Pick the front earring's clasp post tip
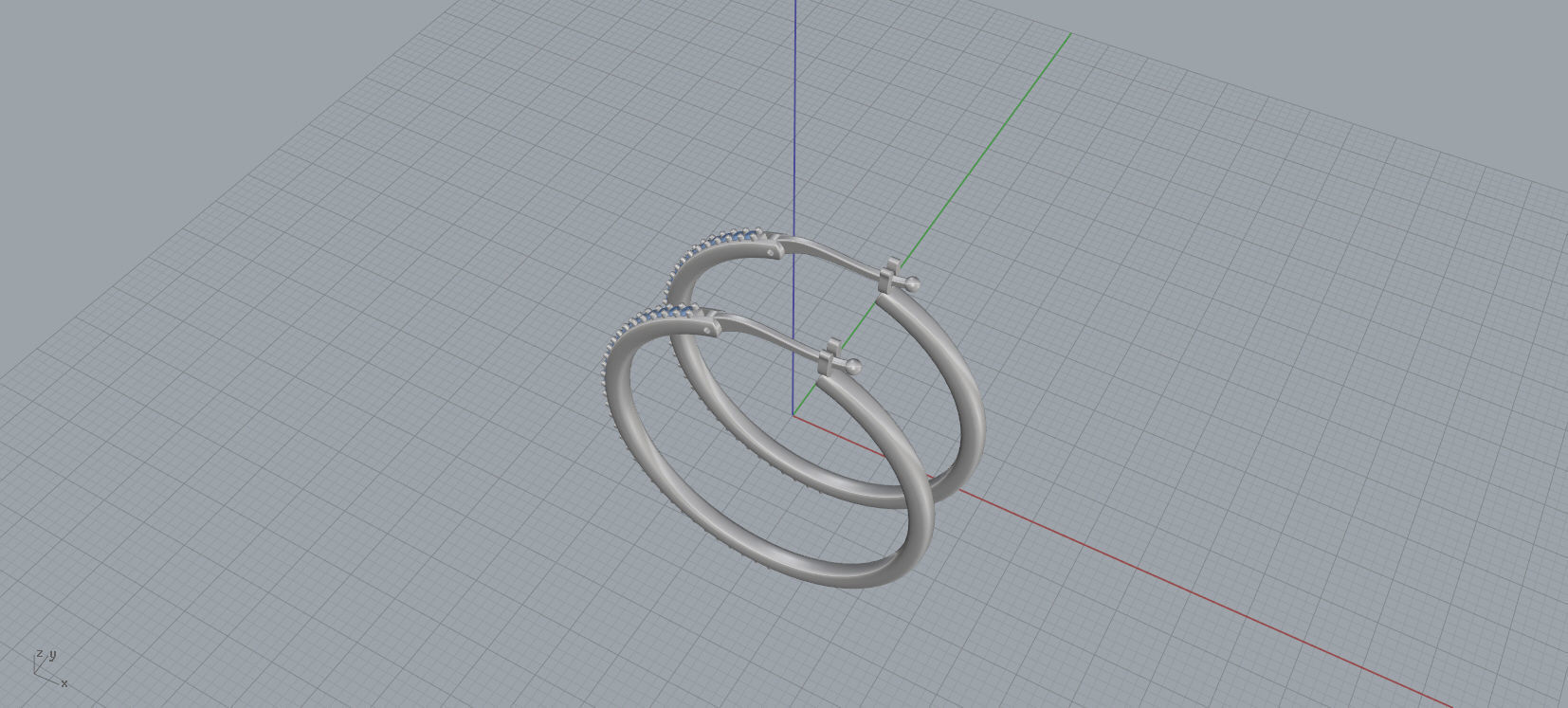This screenshot has height=708, width=1568. 853,366
